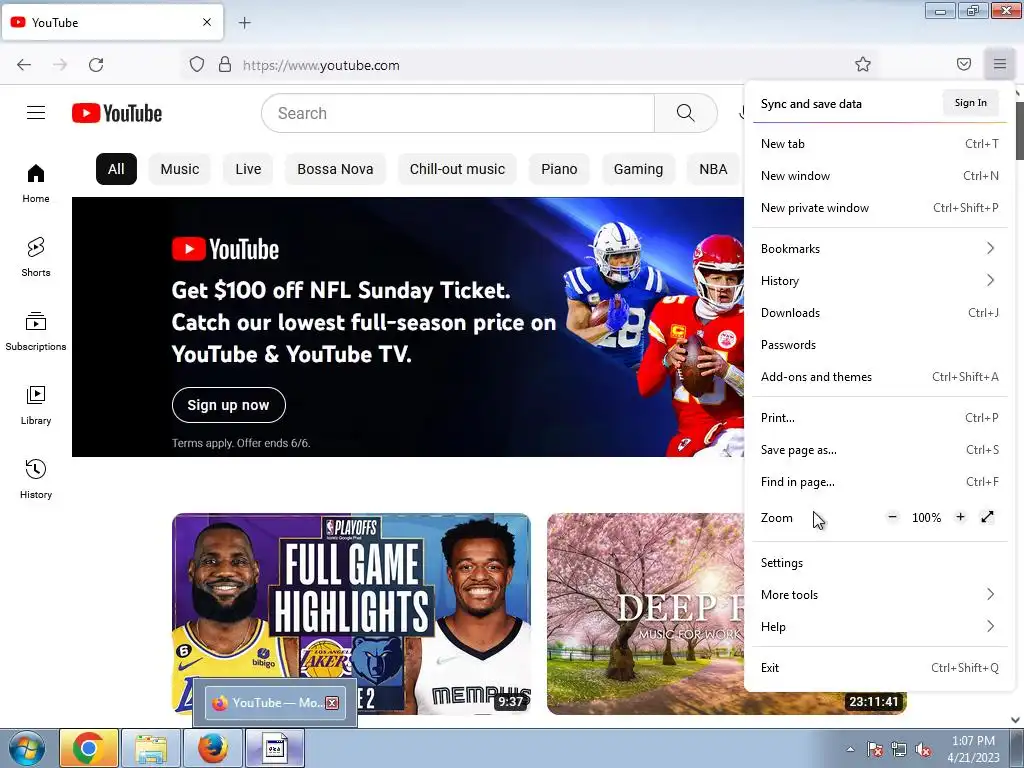Select the Piano filter chip

(x=559, y=169)
